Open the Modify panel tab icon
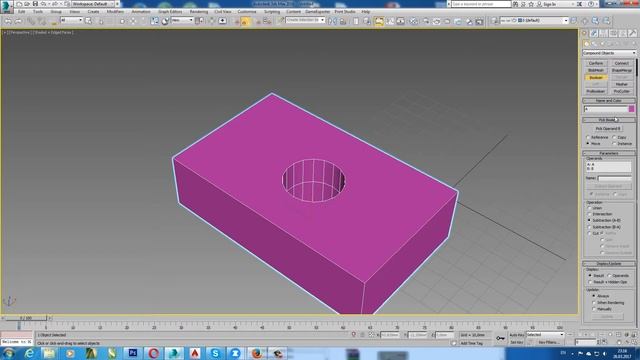 point(594,33)
